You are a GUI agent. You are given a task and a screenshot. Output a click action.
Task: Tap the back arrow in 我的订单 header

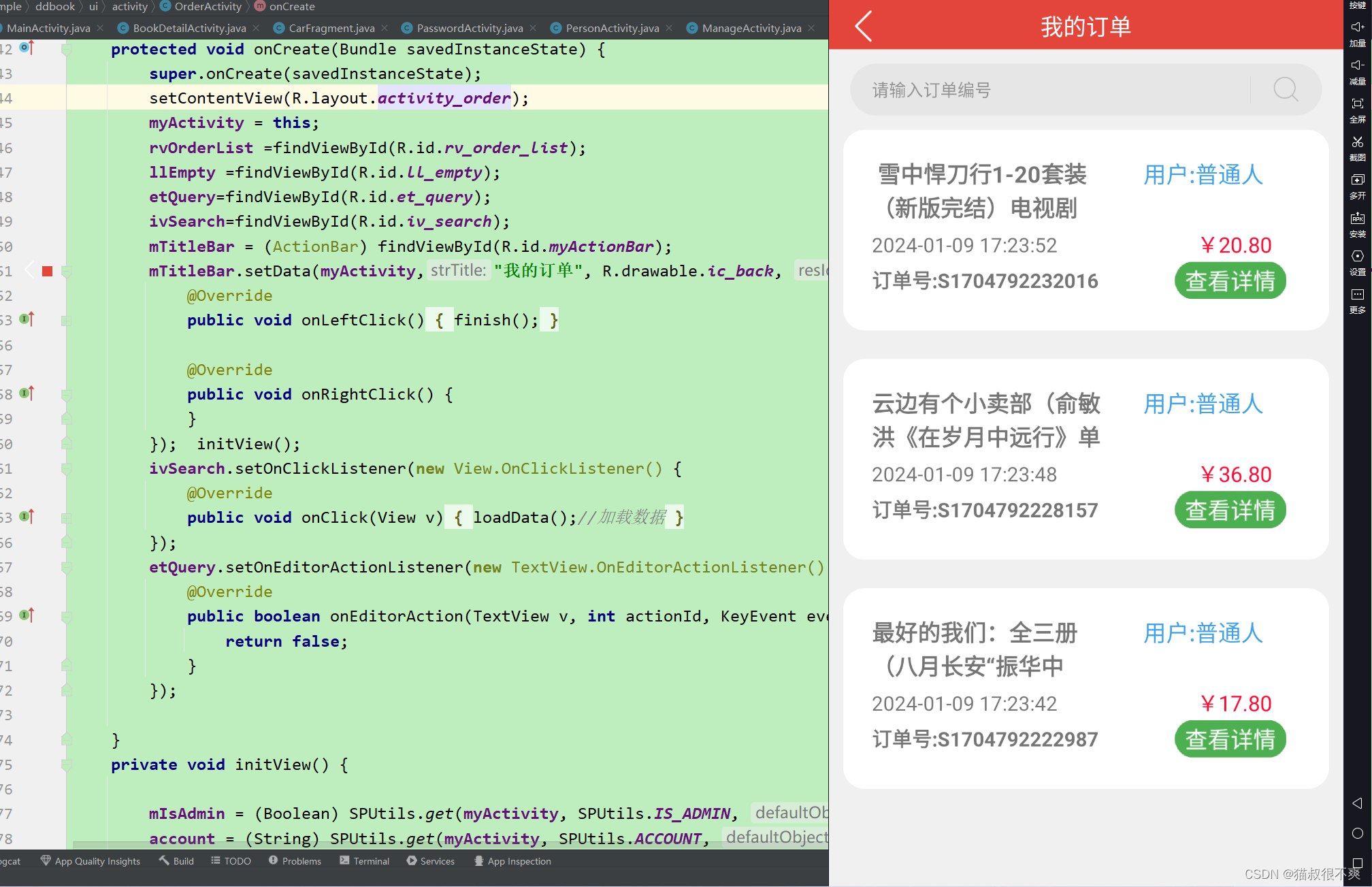(x=864, y=27)
